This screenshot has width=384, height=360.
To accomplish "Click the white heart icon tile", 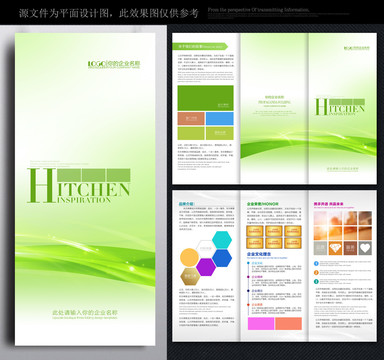I will click(x=365, y=248).
